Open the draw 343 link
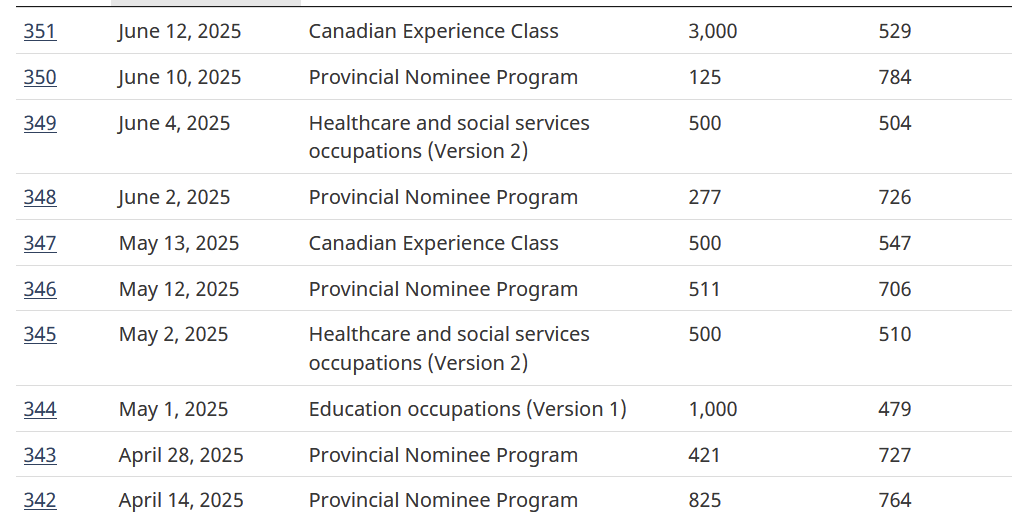Screen dimensions: 1012x519 [x=40, y=455]
